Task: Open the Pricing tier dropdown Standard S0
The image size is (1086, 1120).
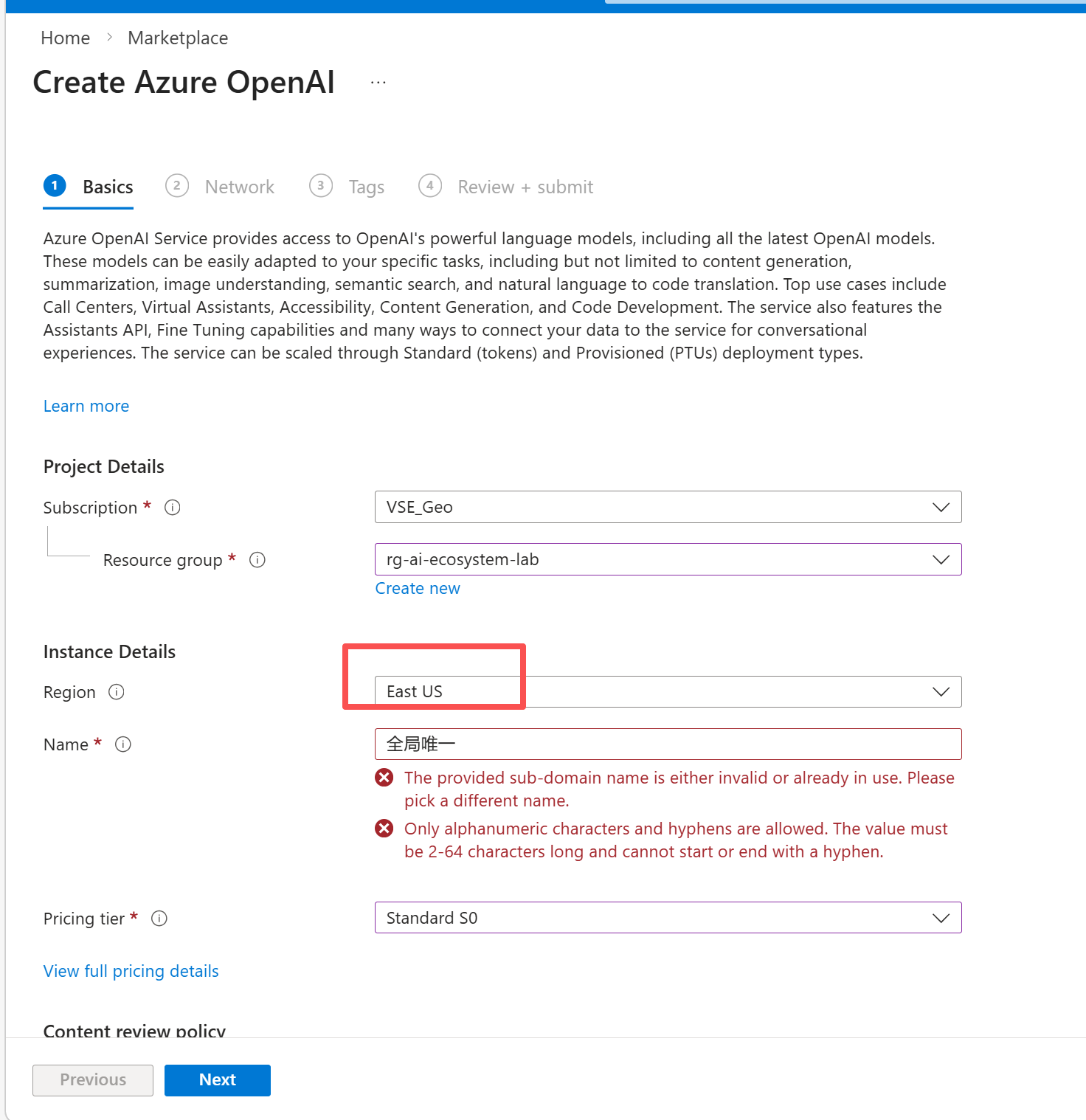Action: pyautogui.click(x=668, y=917)
